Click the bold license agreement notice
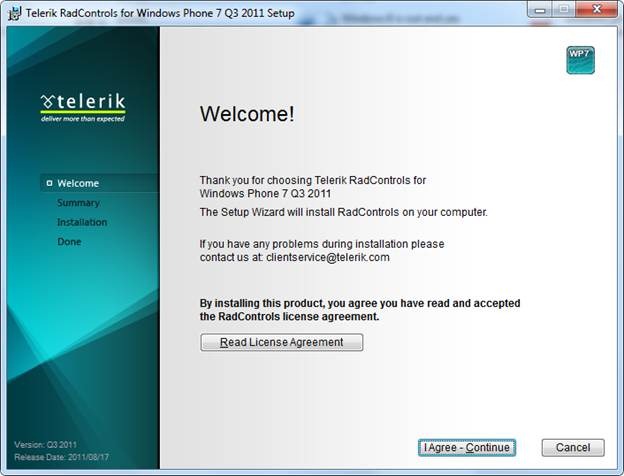The height and width of the screenshot is (476, 624). 359,310
